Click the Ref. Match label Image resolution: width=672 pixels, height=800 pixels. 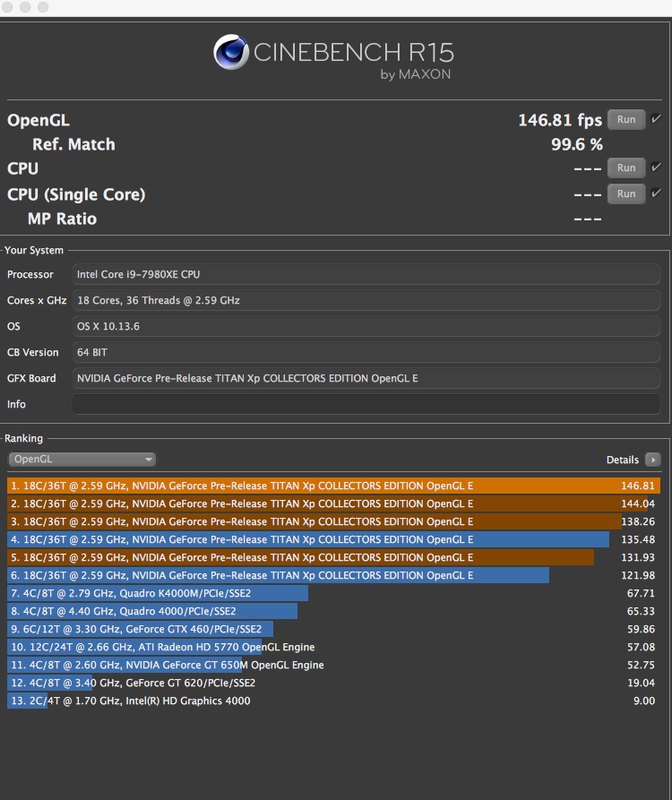pos(74,144)
